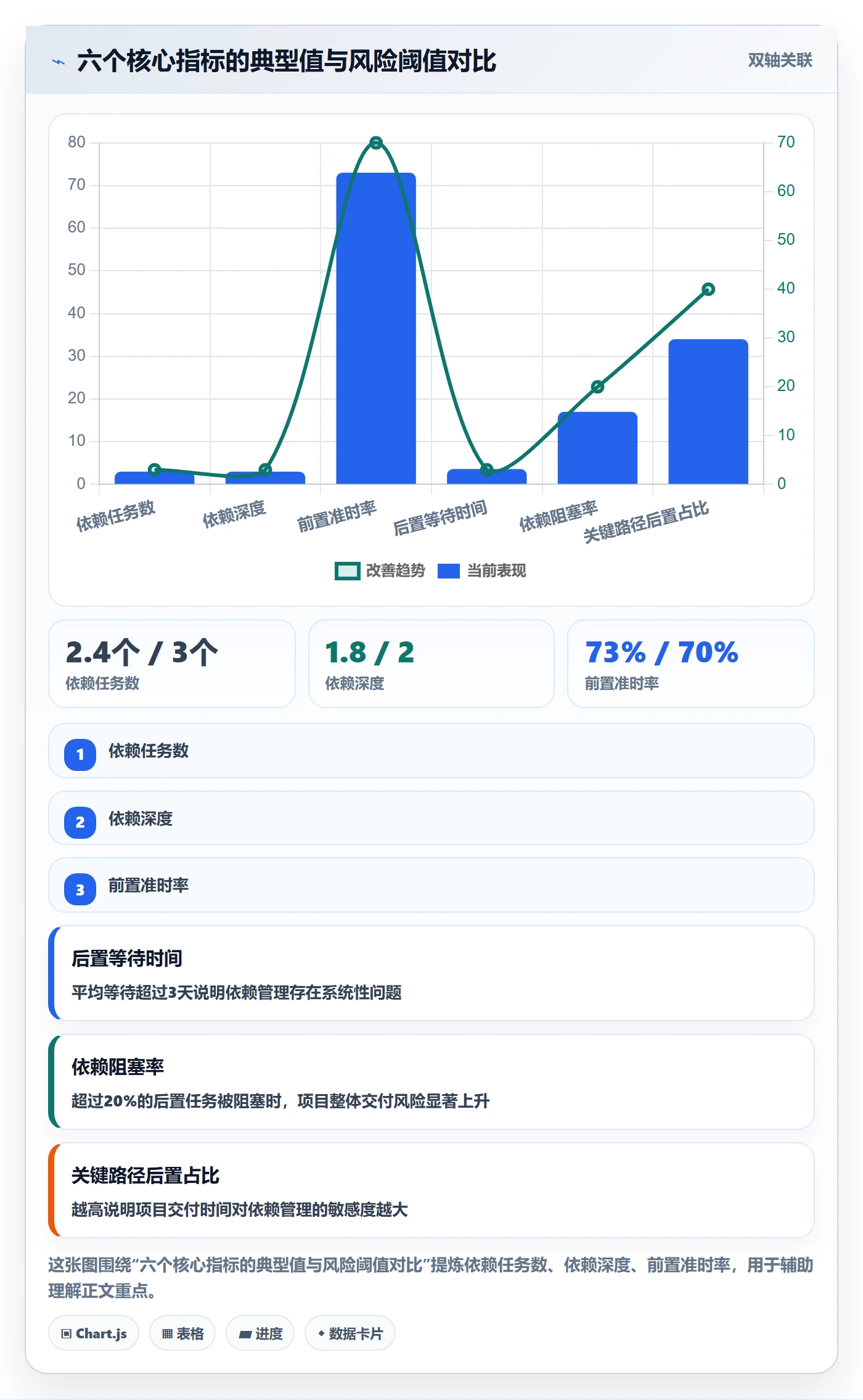Select the 进度 tag
Screen dimensions: 863x1400
coord(260,1333)
